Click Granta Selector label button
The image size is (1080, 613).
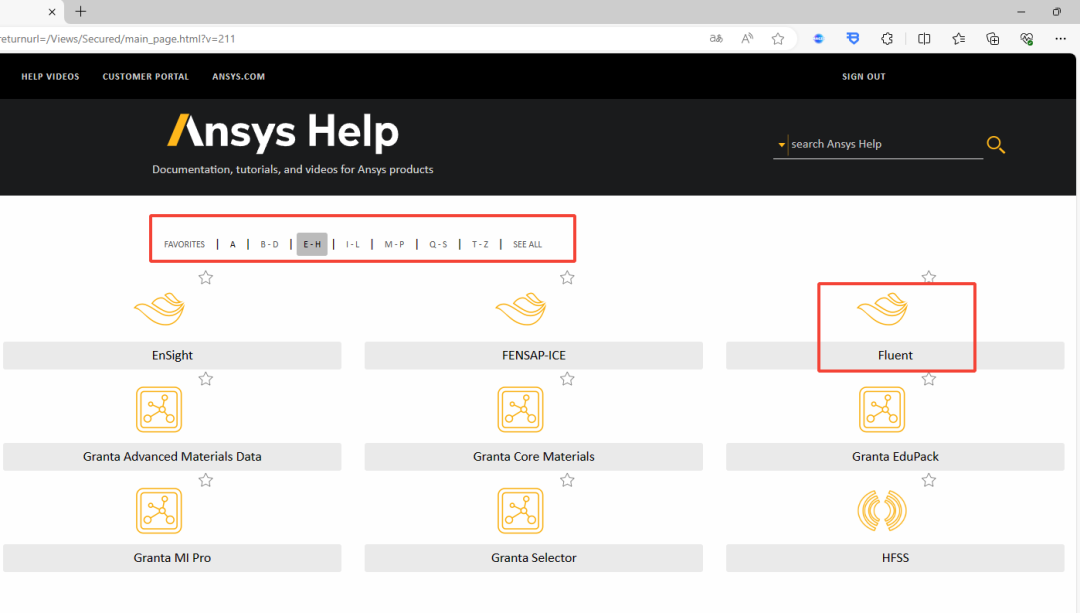point(534,558)
